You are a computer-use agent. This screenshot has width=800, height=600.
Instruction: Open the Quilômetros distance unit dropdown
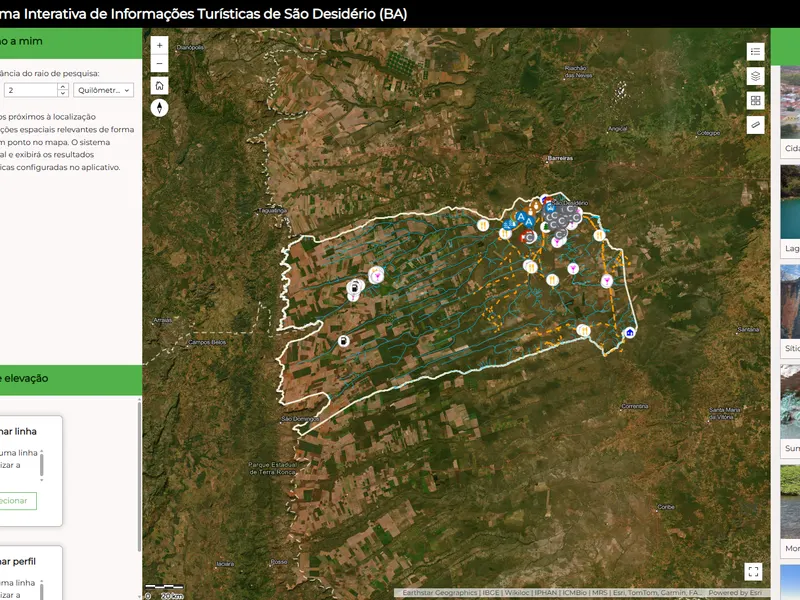pos(104,90)
